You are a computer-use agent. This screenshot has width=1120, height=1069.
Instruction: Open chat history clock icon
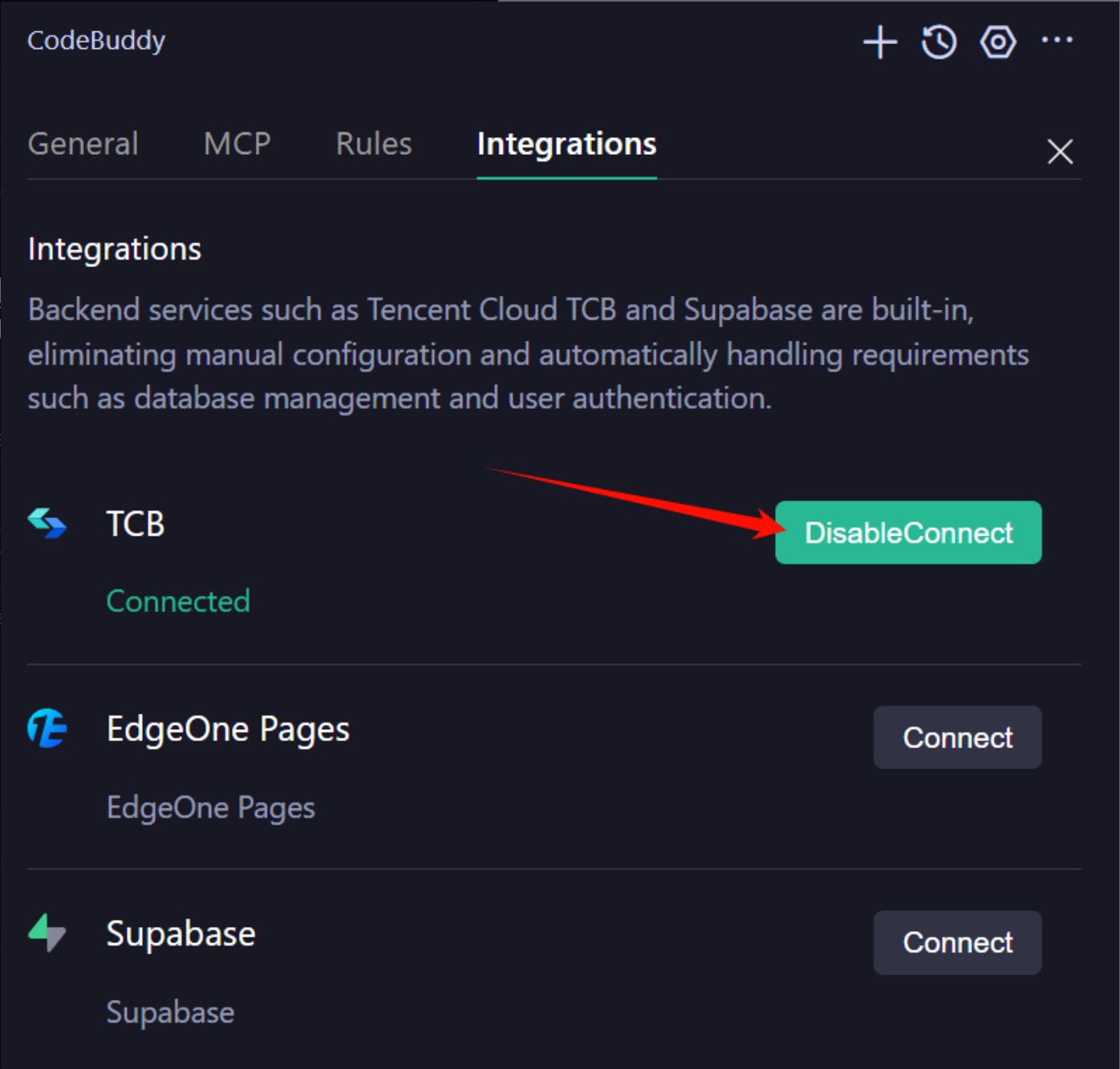pyautogui.click(x=939, y=42)
